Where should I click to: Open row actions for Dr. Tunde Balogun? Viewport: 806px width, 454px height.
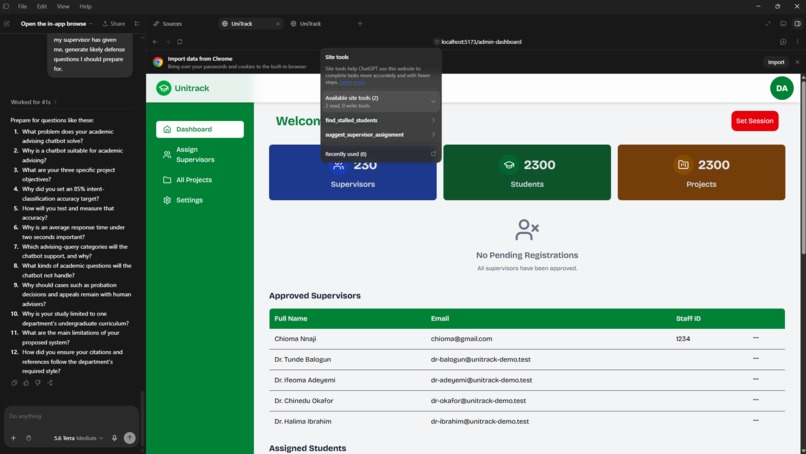pyautogui.click(x=756, y=358)
